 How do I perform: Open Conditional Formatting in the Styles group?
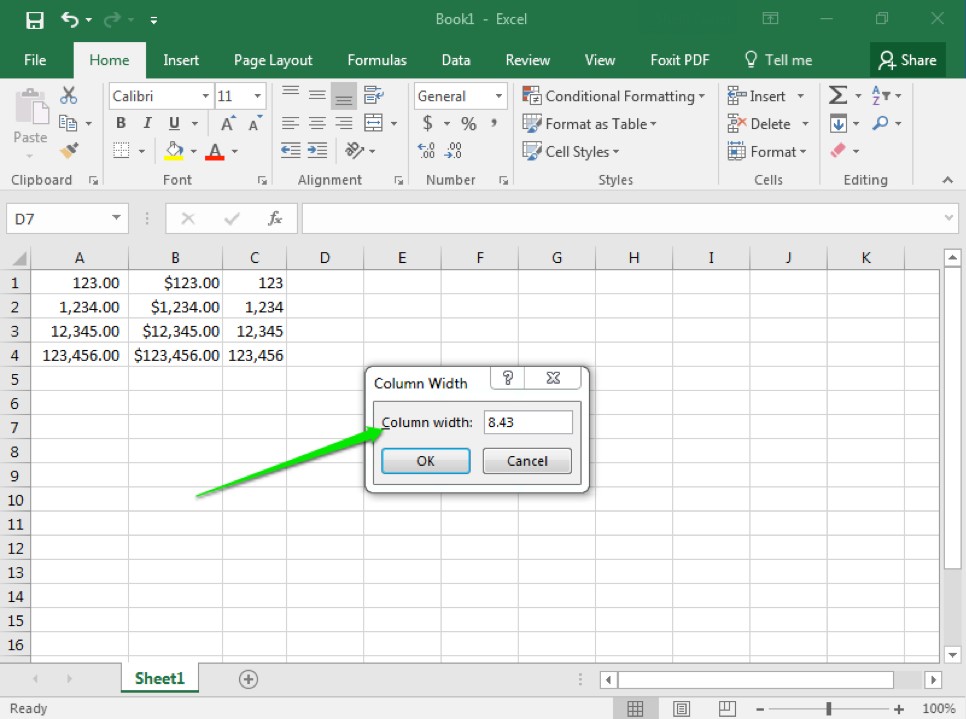(614, 95)
